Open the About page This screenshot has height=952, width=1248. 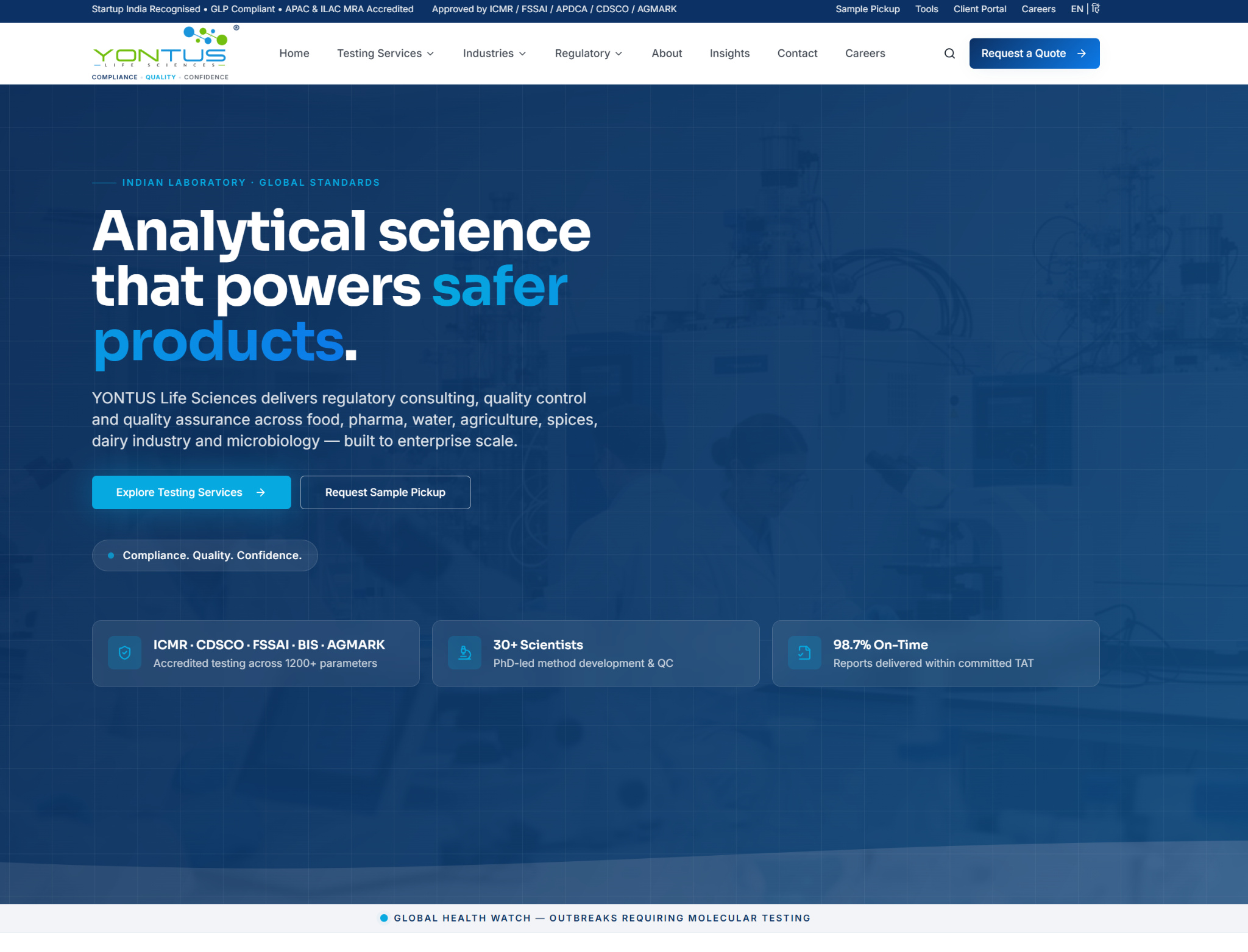[667, 54]
